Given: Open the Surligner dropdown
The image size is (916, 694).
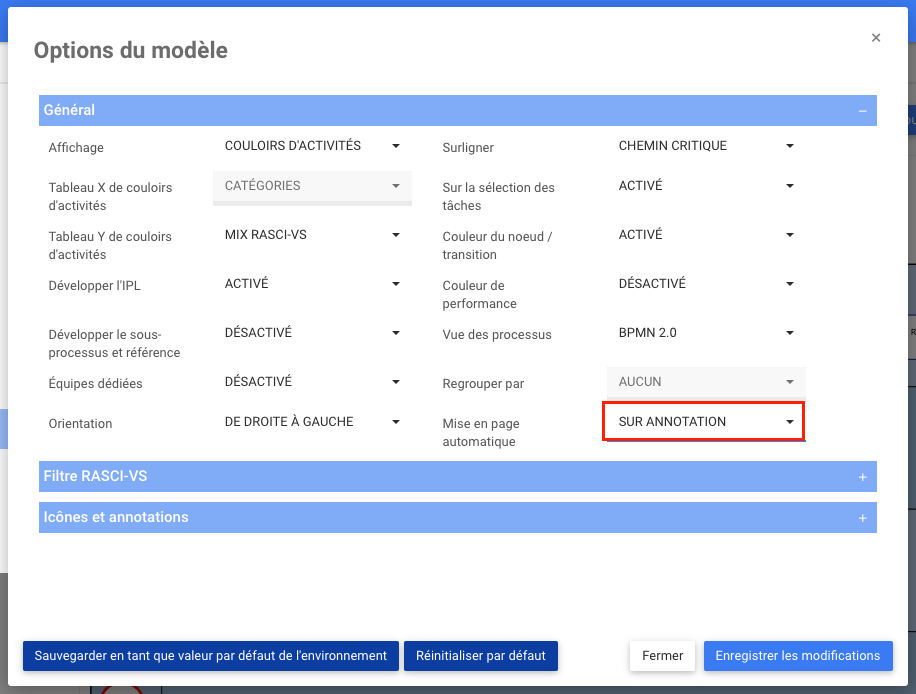Looking at the screenshot, I should tap(706, 146).
